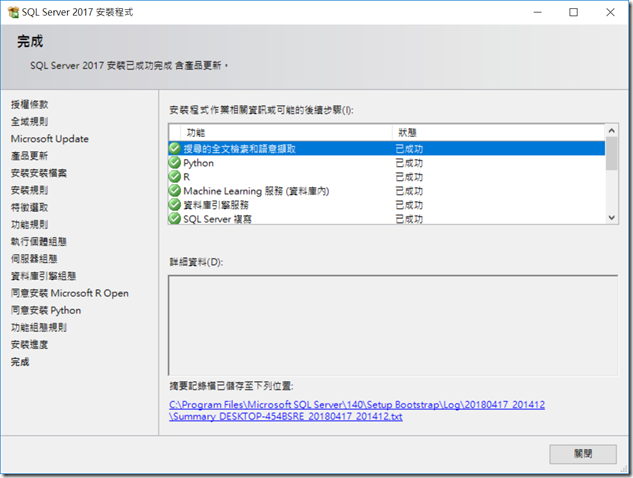This screenshot has height=478, width=633.
Task: Click 已成功 status in Machine Learning row
Action: (409, 191)
